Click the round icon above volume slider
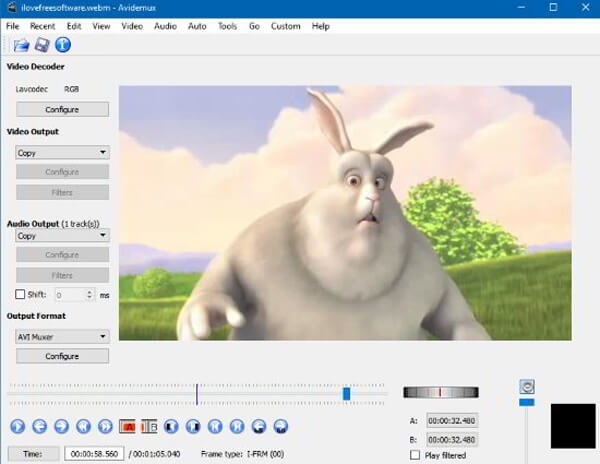The image size is (600, 464). click(527, 387)
